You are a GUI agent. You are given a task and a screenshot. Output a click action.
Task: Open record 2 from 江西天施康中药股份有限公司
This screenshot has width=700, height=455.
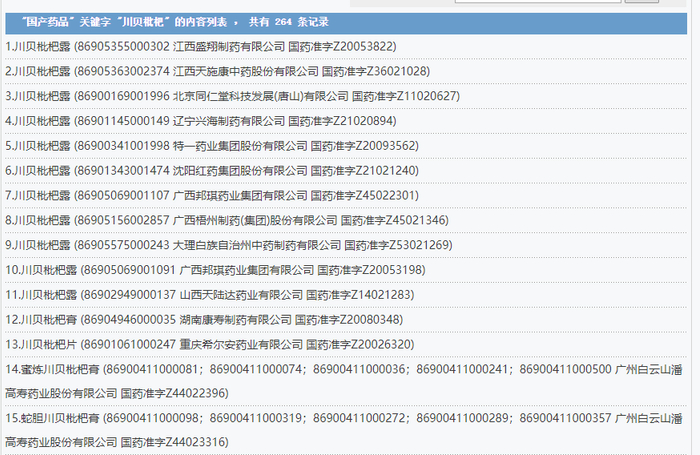point(217,71)
